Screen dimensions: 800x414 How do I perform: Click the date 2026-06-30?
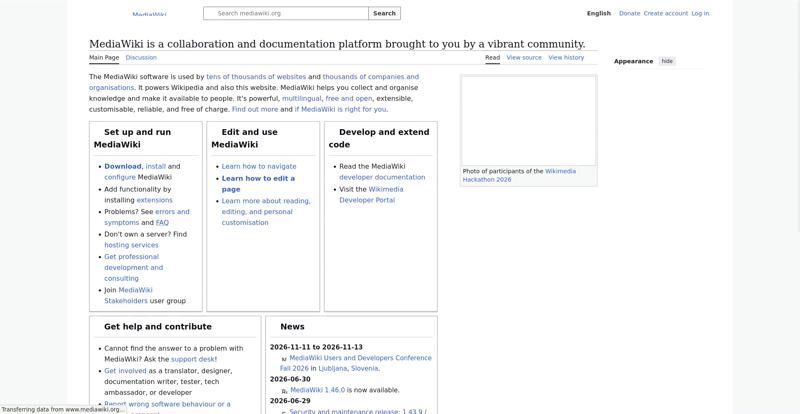pos(290,379)
